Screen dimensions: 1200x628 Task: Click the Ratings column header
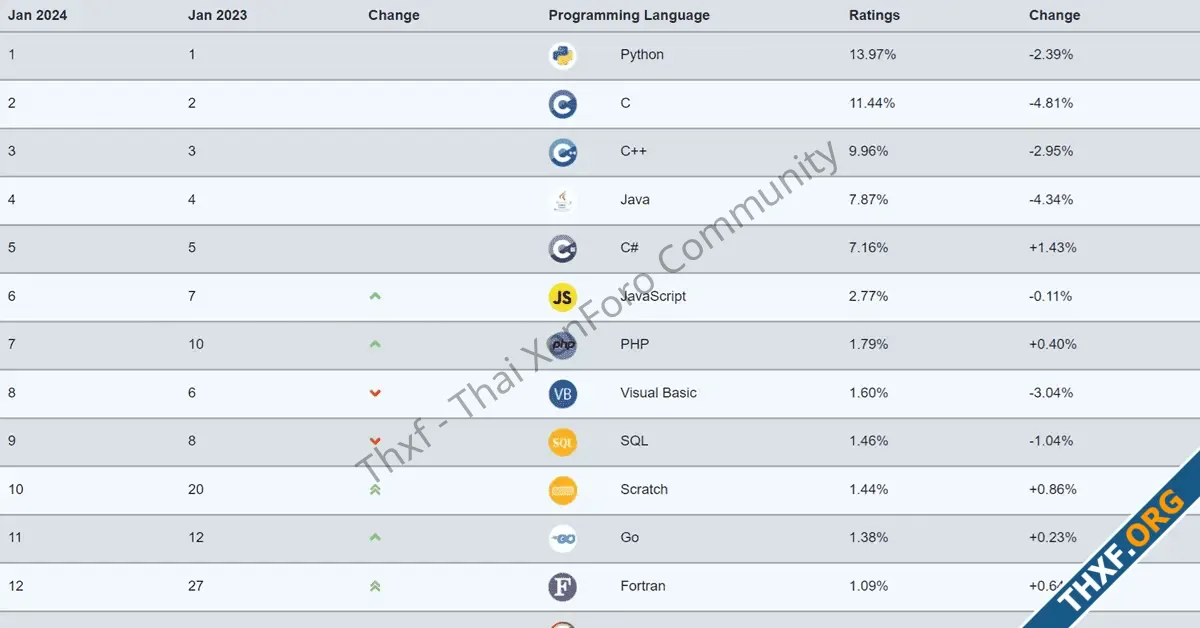[x=874, y=15]
